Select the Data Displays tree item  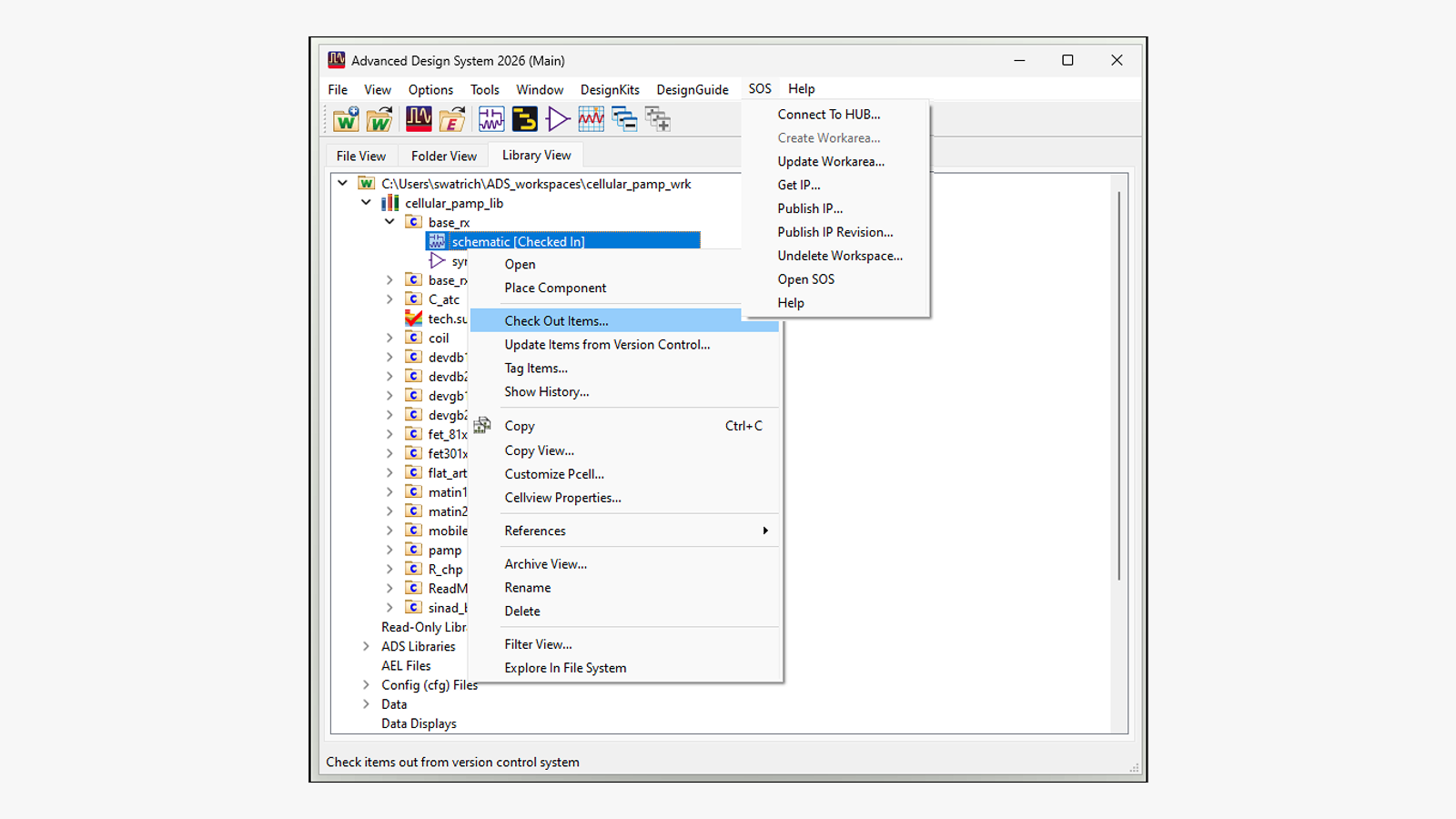[x=419, y=723]
